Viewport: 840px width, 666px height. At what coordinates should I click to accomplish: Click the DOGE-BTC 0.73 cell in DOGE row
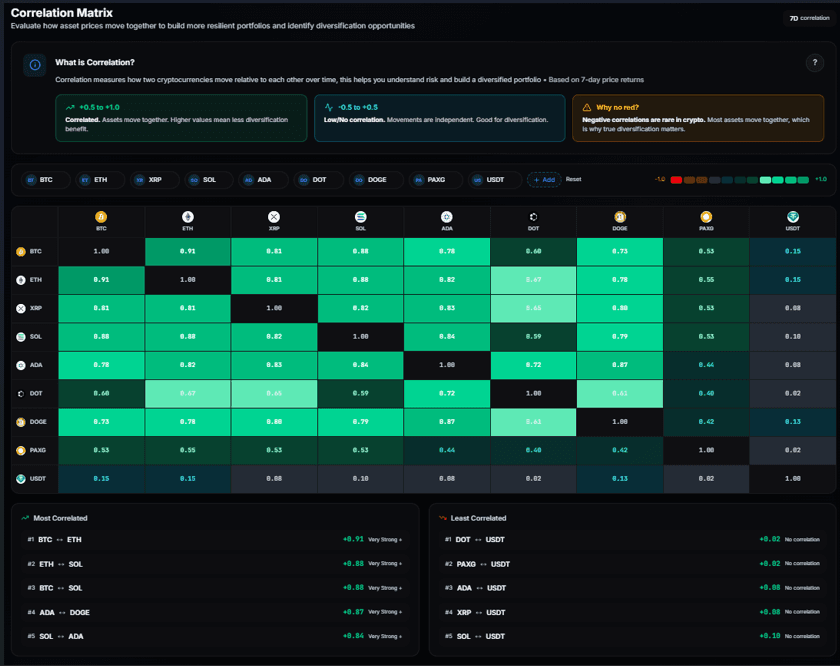click(x=101, y=422)
